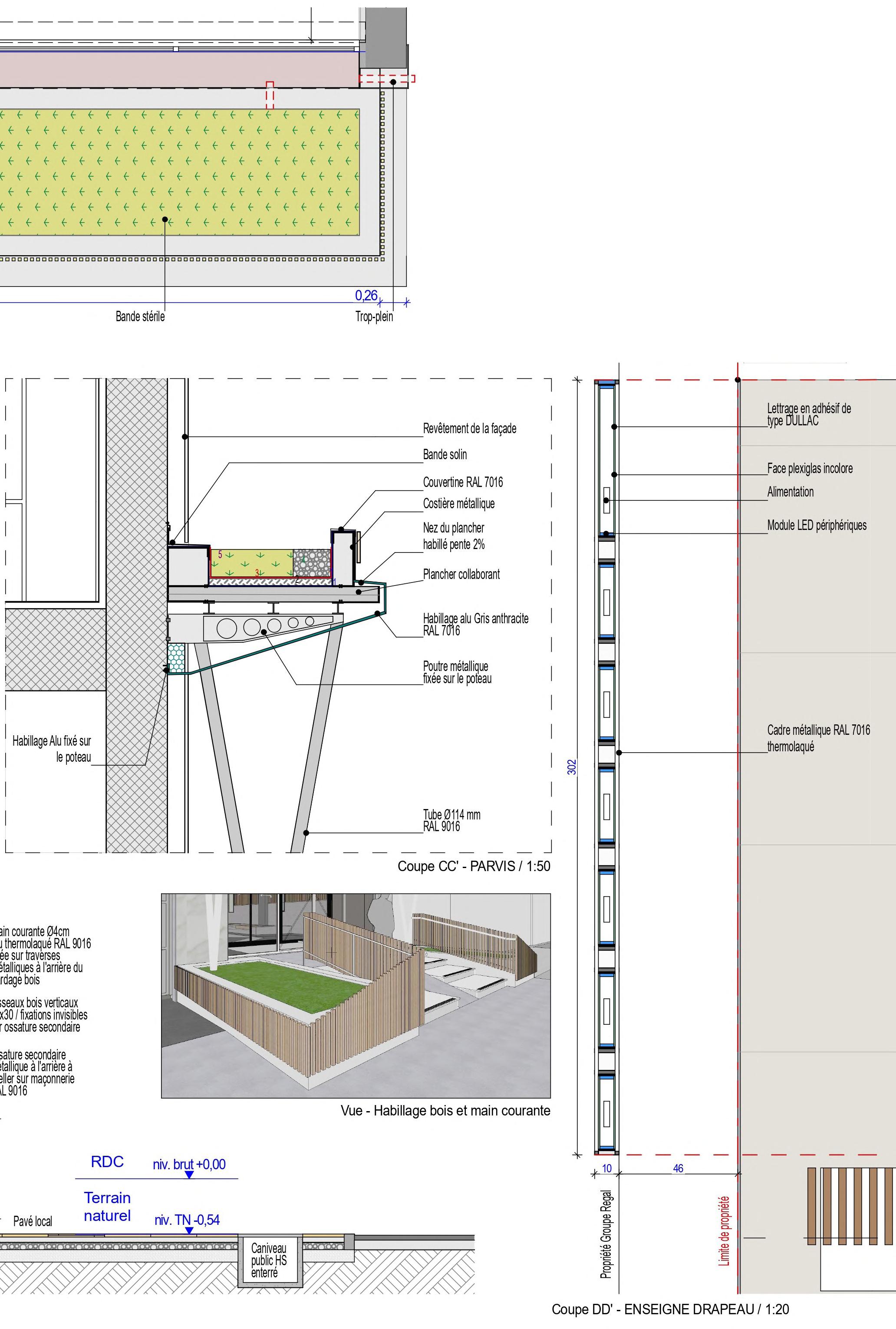
Task: Click the 'Caniveau public HS enterré' box
Action: point(269,1260)
